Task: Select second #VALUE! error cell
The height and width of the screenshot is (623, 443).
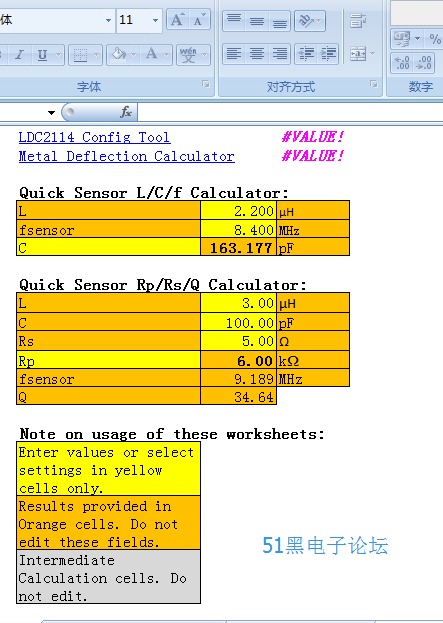Action: [313, 156]
